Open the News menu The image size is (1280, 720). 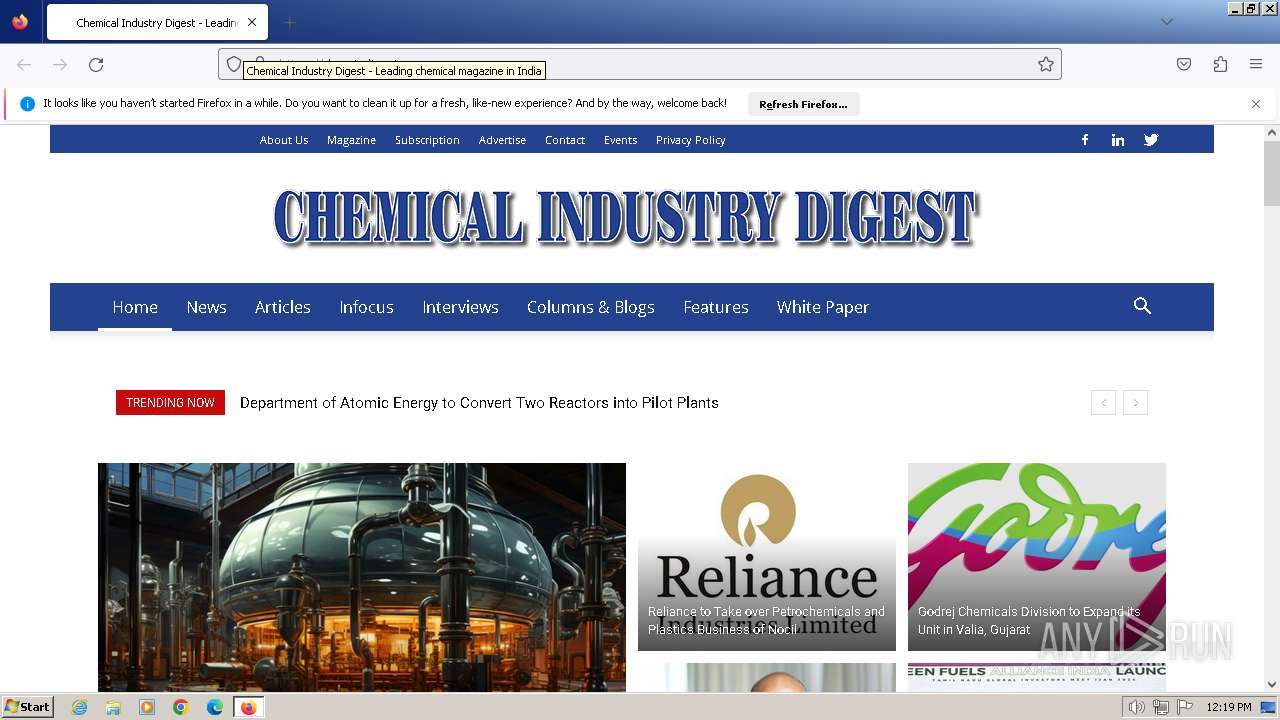click(206, 307)
